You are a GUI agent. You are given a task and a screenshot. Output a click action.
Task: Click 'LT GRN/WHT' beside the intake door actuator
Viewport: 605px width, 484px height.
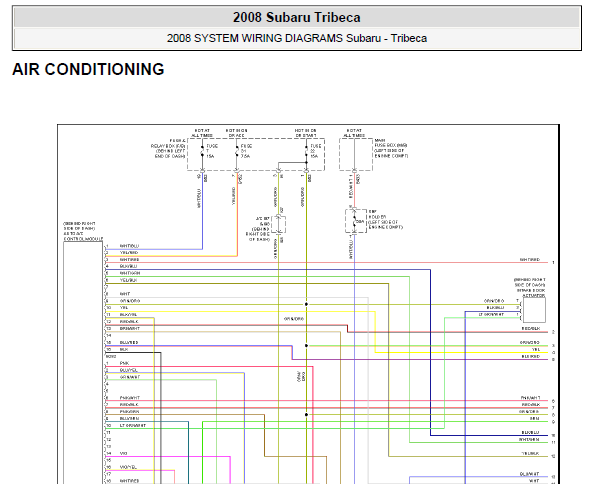pos(491,315)
